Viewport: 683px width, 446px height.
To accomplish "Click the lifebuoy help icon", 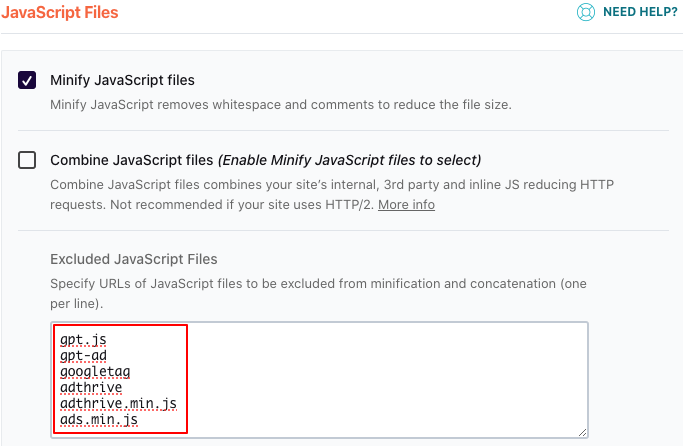I will coord(585,12).
